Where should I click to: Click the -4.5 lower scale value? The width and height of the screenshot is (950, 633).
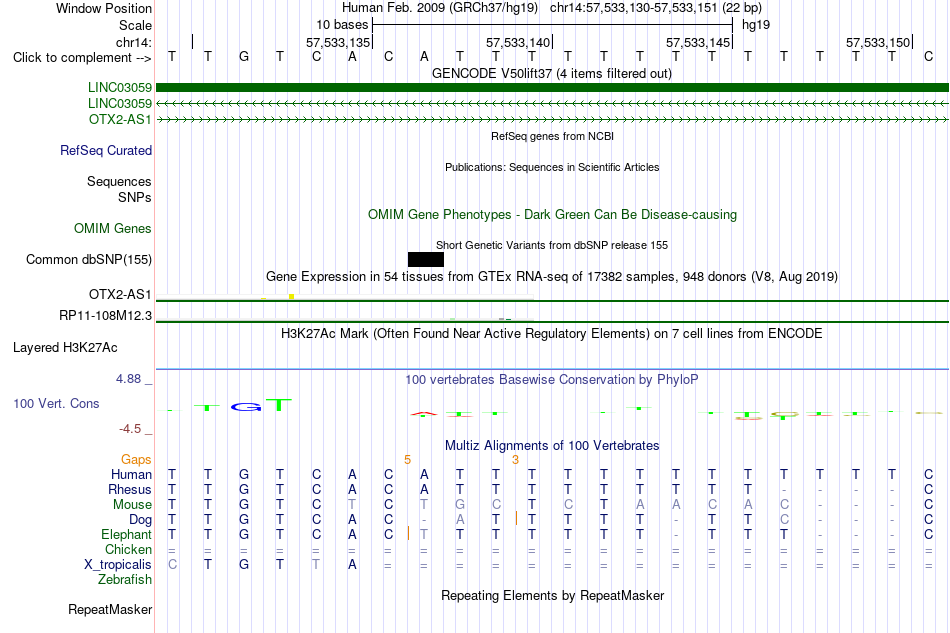click(x=130, y=429)
